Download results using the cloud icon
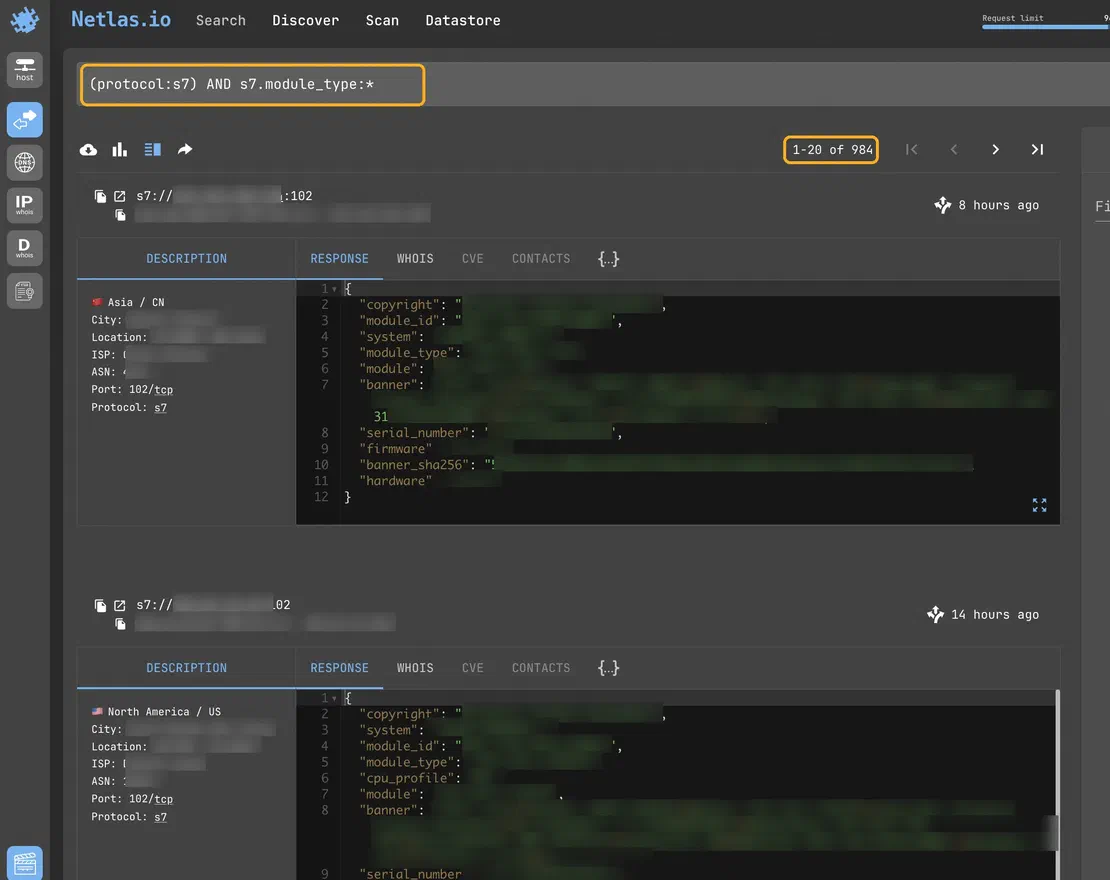1110x880 pixels. [88, 149]
